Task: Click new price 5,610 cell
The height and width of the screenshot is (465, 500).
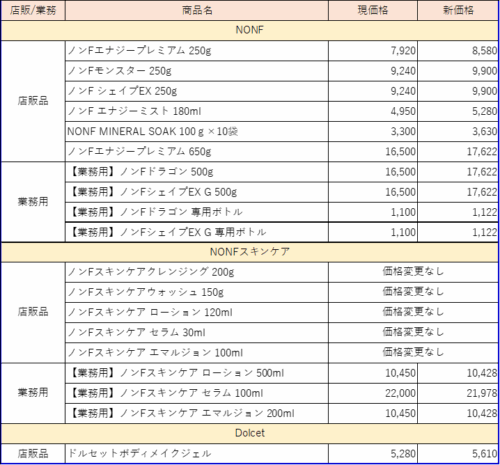Action: tap(458, 454)
